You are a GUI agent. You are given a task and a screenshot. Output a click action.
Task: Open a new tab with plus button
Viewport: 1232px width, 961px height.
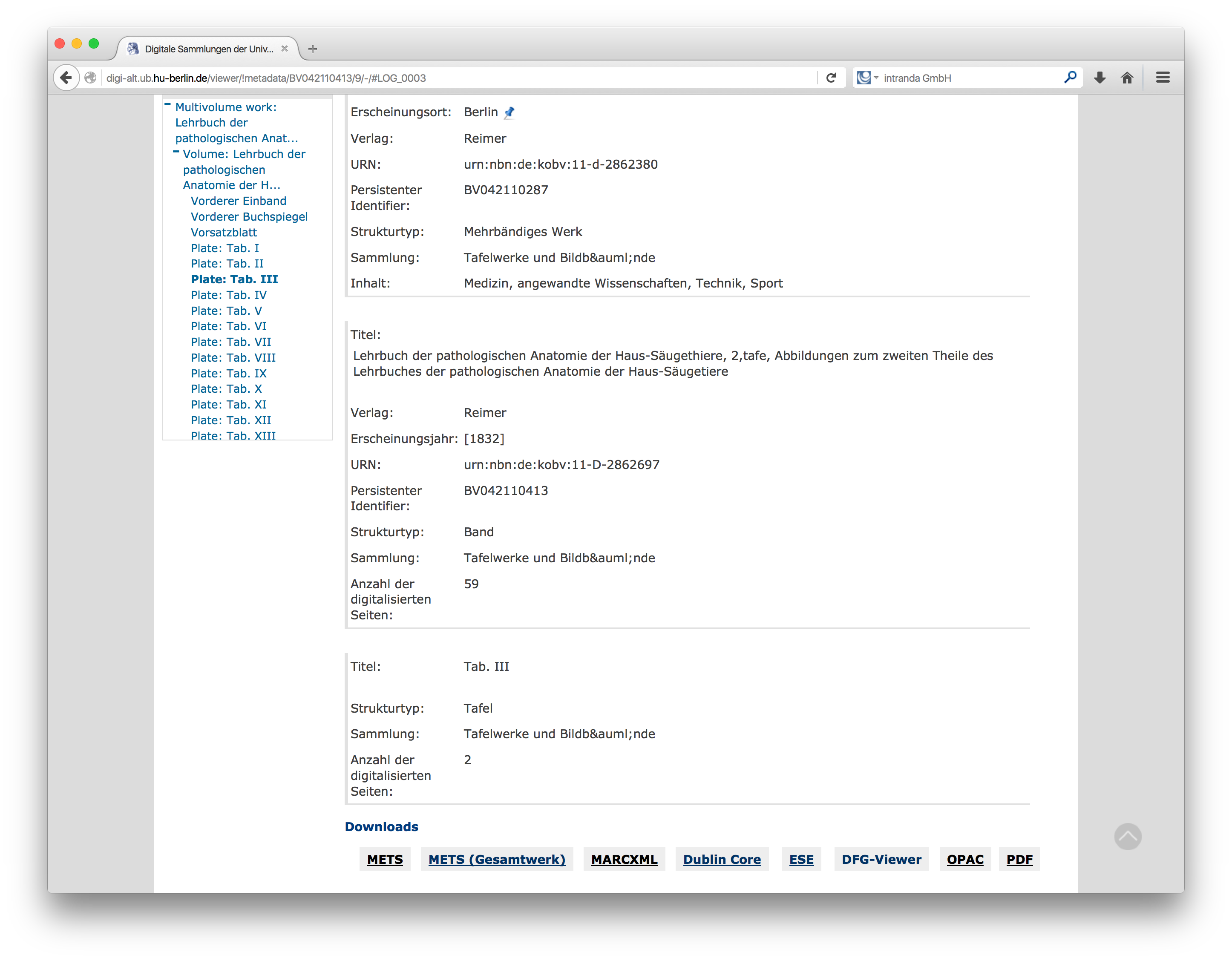(313, 49)
